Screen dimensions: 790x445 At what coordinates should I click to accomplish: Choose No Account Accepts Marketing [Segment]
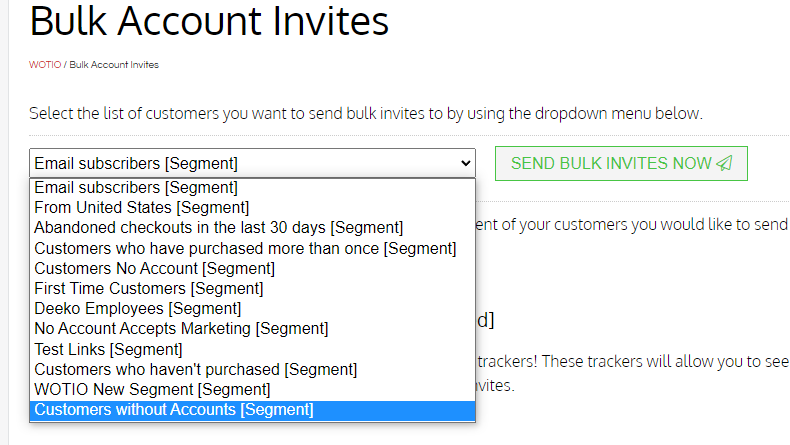click(x=252, y=329)
